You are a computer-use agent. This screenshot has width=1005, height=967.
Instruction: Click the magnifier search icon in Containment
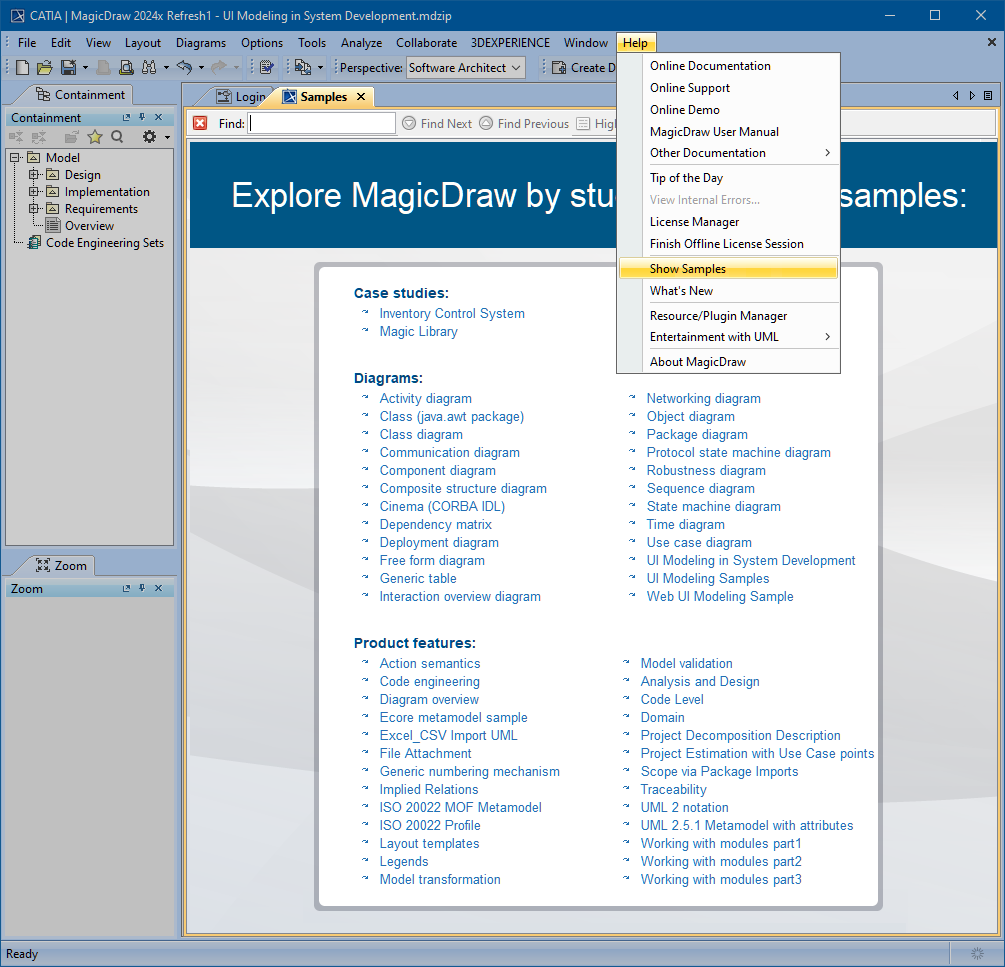(x=117, y=137)
